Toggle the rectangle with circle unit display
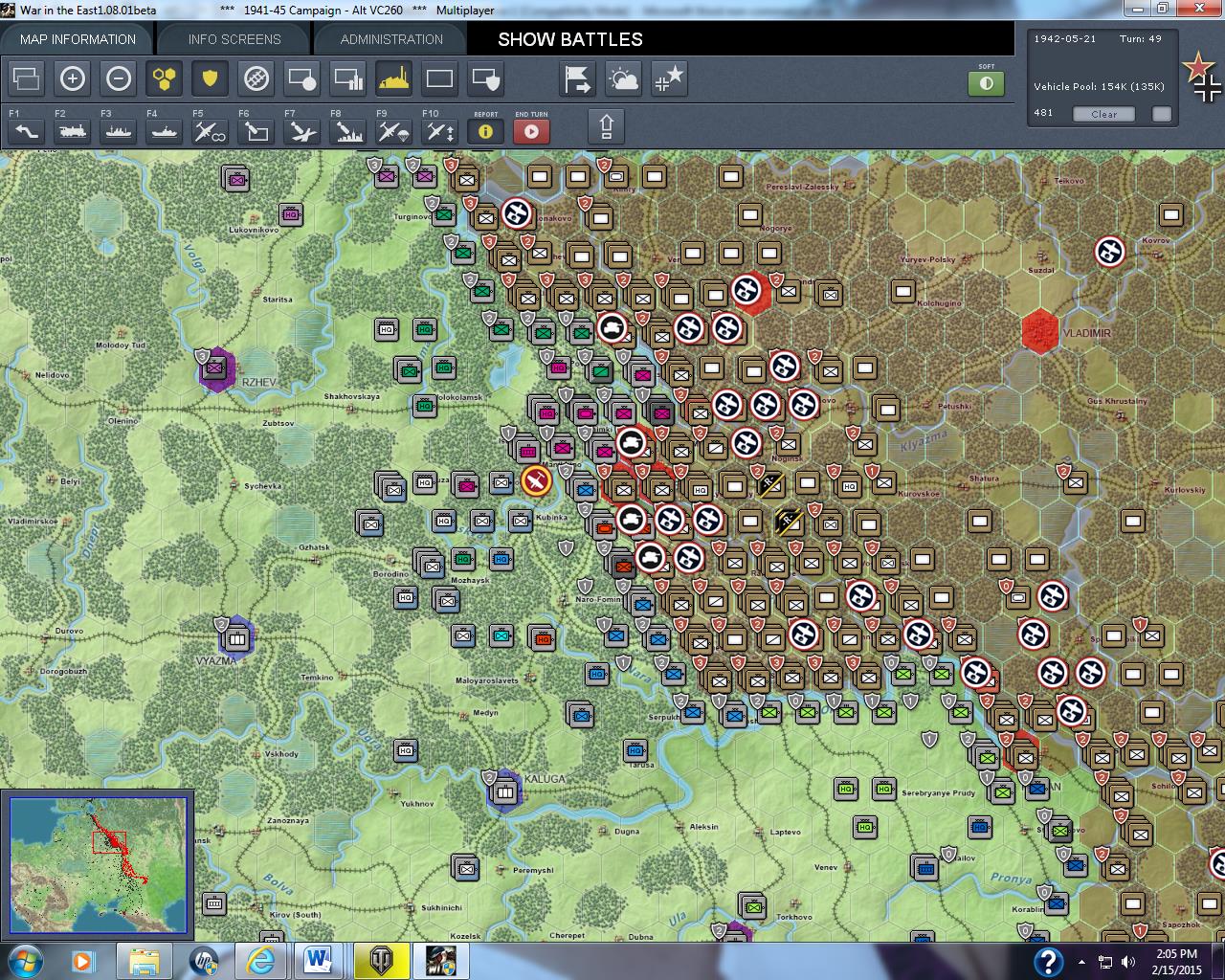 tap(302, 78)
